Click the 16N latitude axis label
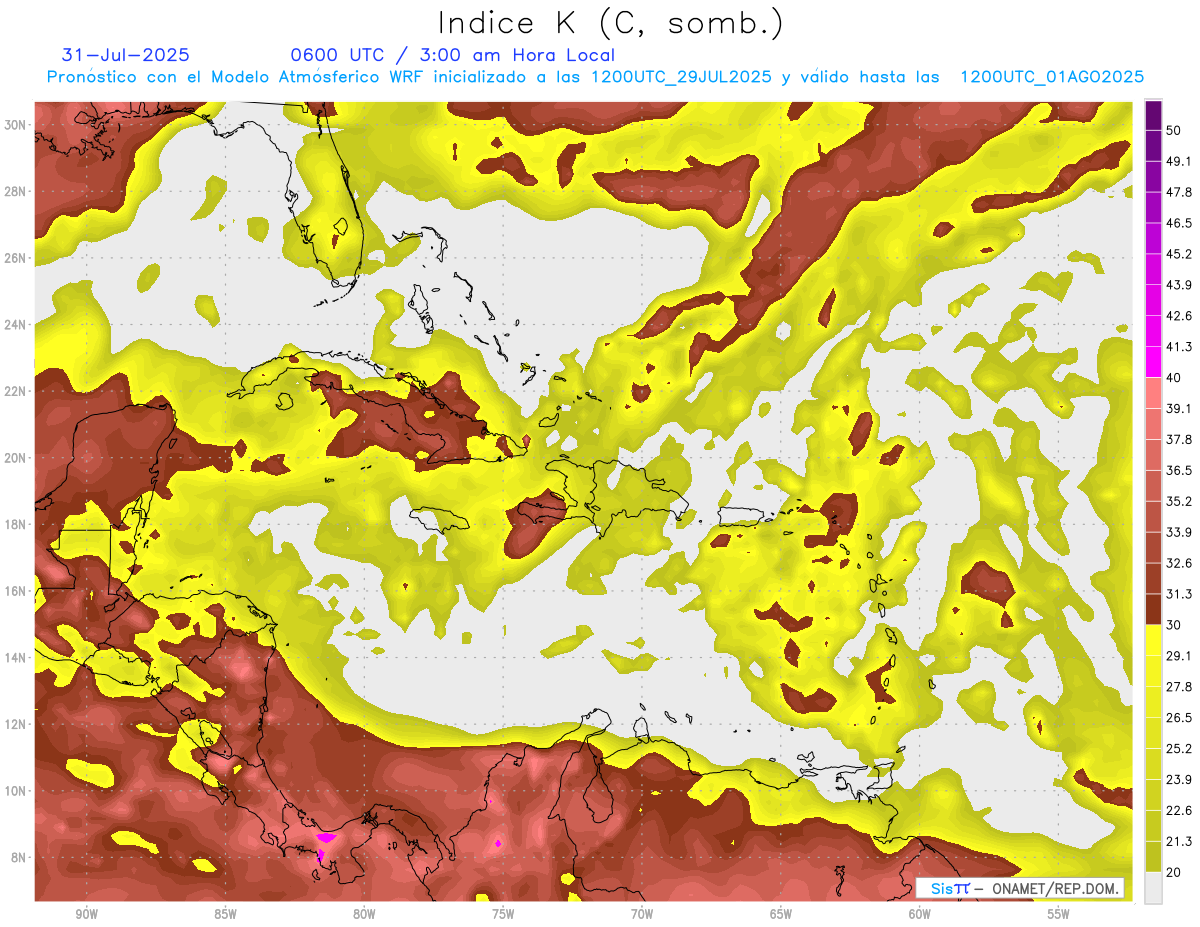 pyautogui.click(x=17, y=591)
